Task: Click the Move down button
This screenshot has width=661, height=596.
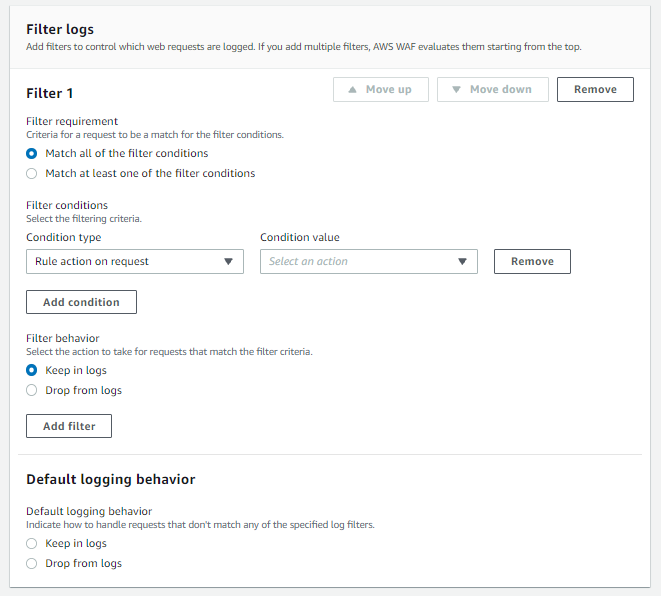Action: point(492,90)
